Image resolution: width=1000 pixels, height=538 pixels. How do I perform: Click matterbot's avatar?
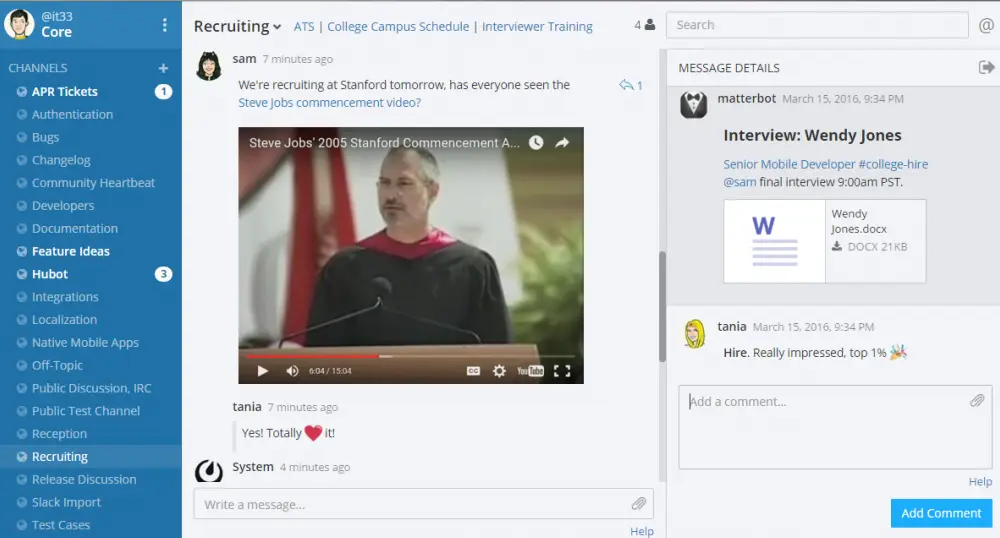(694, 104)
